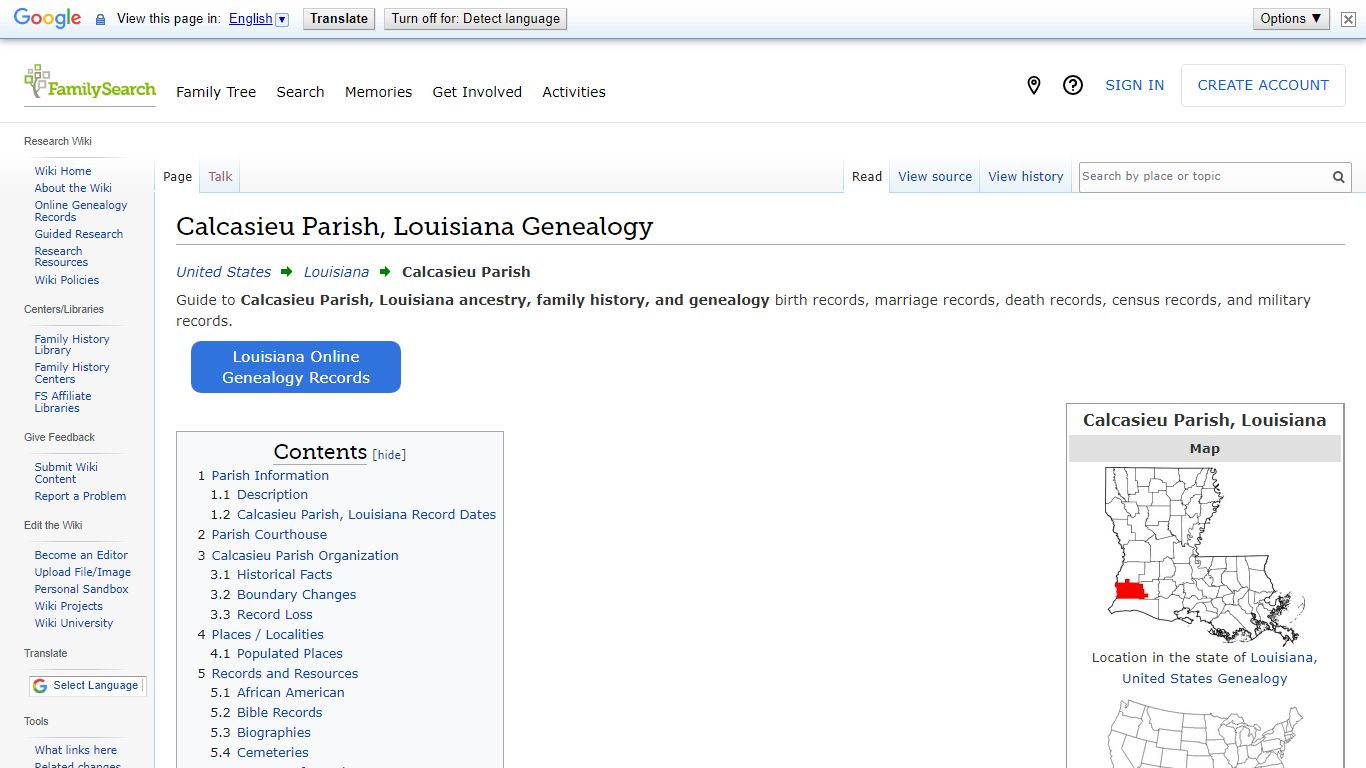Open the Family Tree menu
The width and height of the screenshot is (1366, 768).
pyautogui.click(x=216, y=92)
